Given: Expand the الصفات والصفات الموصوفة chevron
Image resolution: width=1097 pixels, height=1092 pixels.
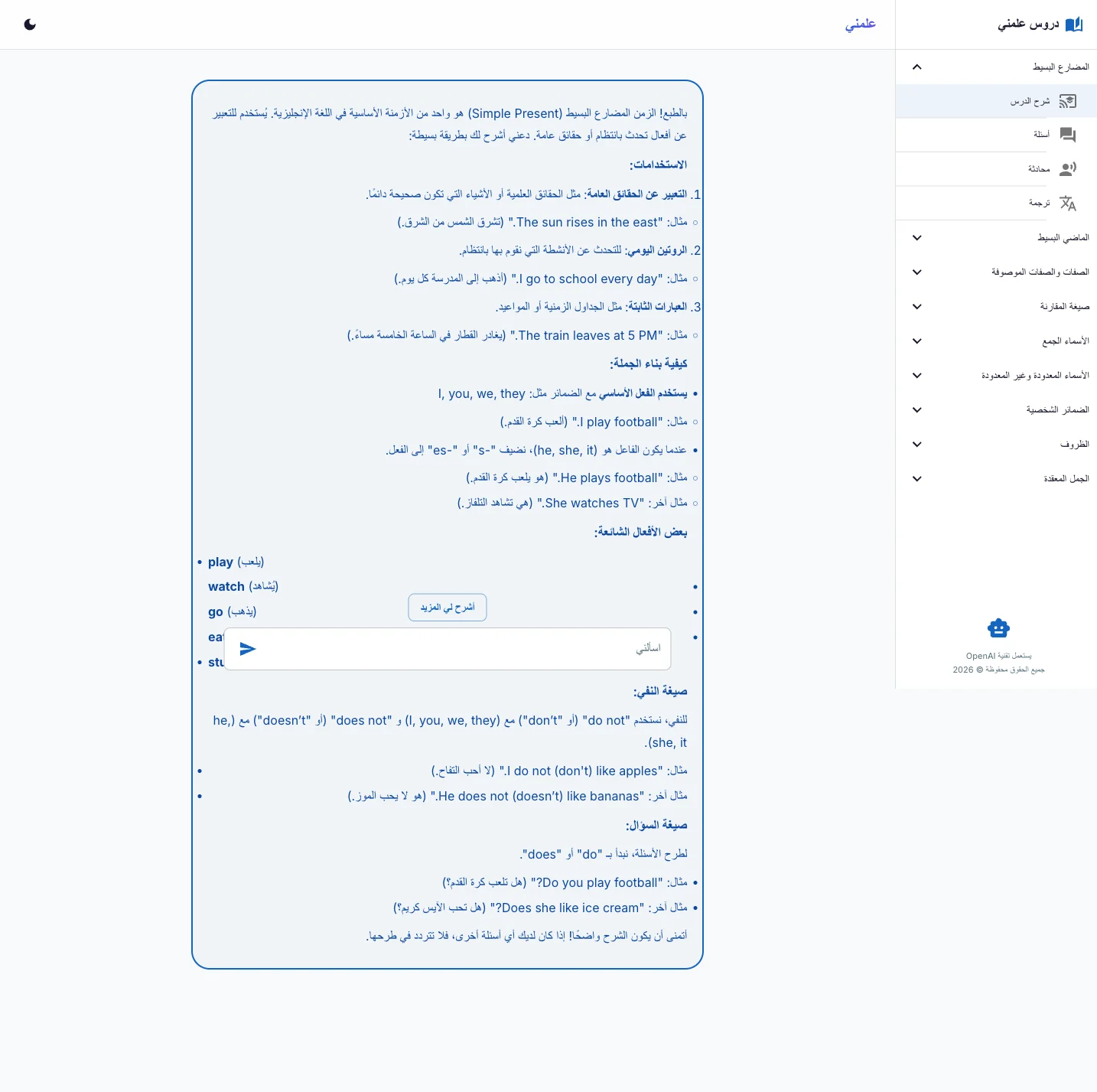Looking at the screenshot, I should [x=916, y=272].
